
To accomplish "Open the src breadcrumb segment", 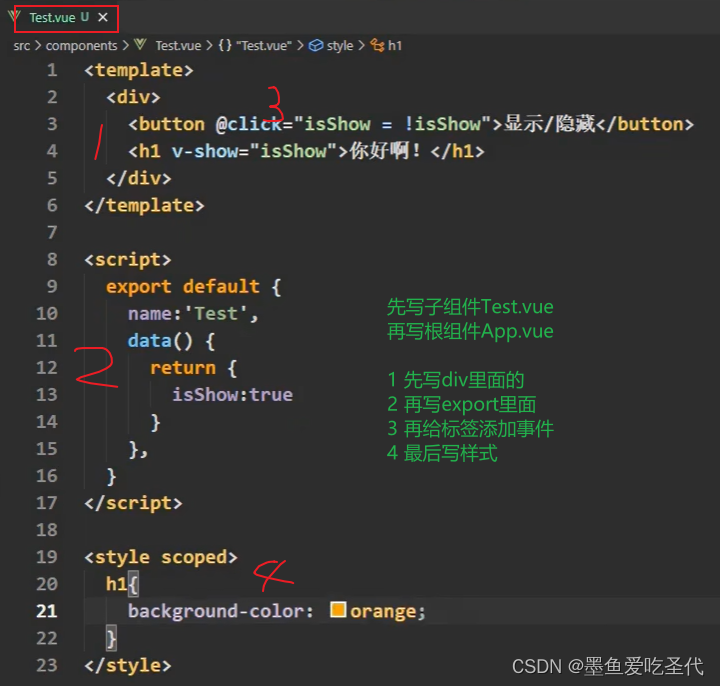I will [22, 45].
